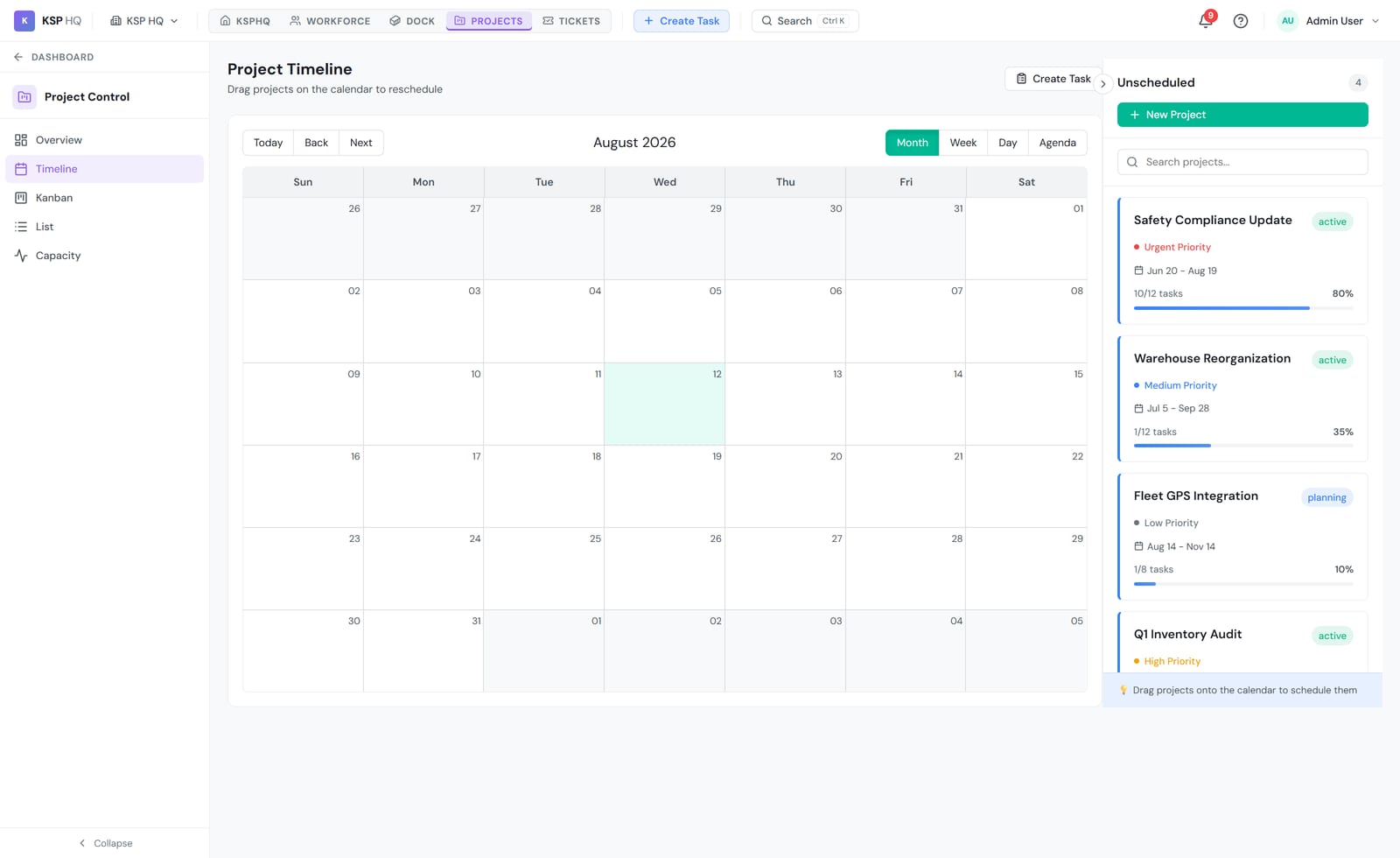The image size is (1400, 858).
Task: Open the KSPHQ nav tab
Action: click(x=245, y=21)
